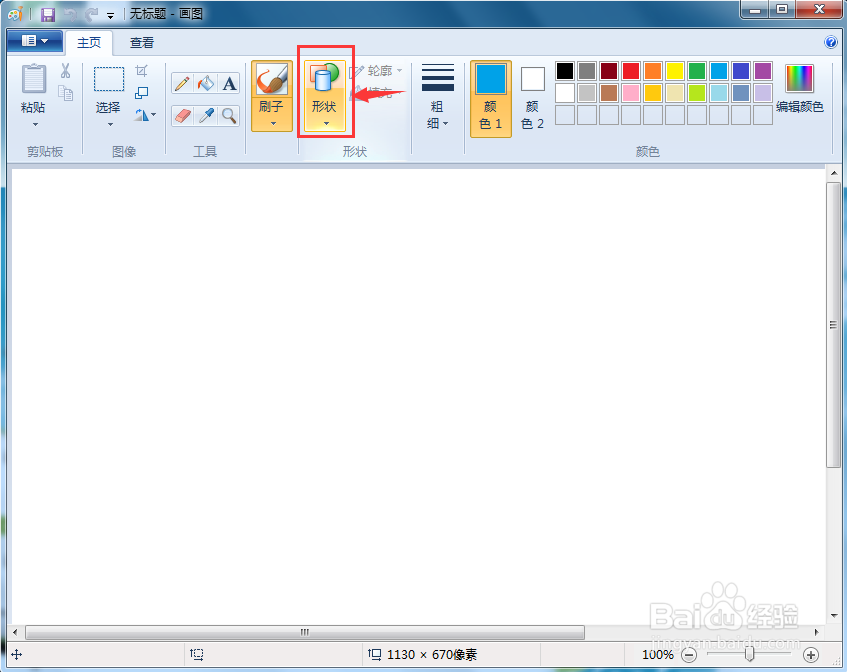Select the Eraser tool

[183, 115]
